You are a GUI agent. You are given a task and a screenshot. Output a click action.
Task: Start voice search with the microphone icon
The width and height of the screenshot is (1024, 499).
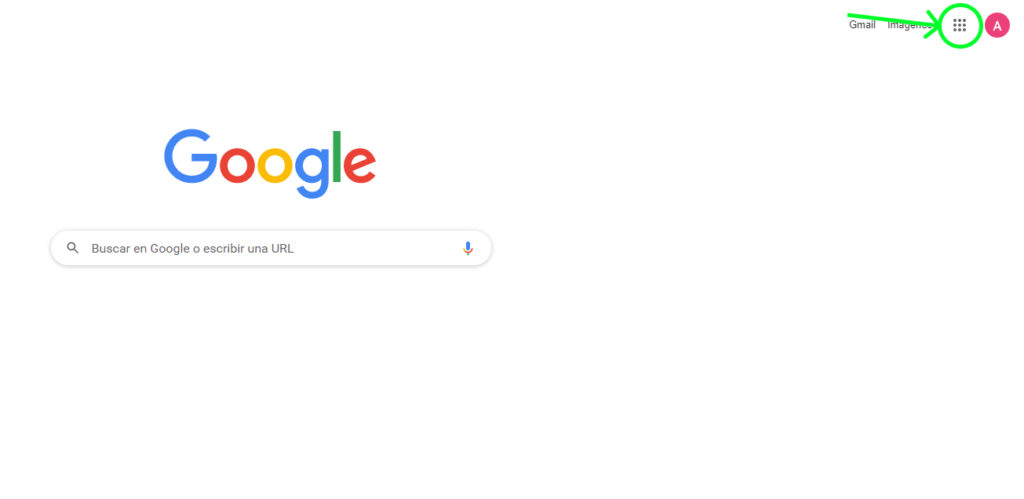468,248
